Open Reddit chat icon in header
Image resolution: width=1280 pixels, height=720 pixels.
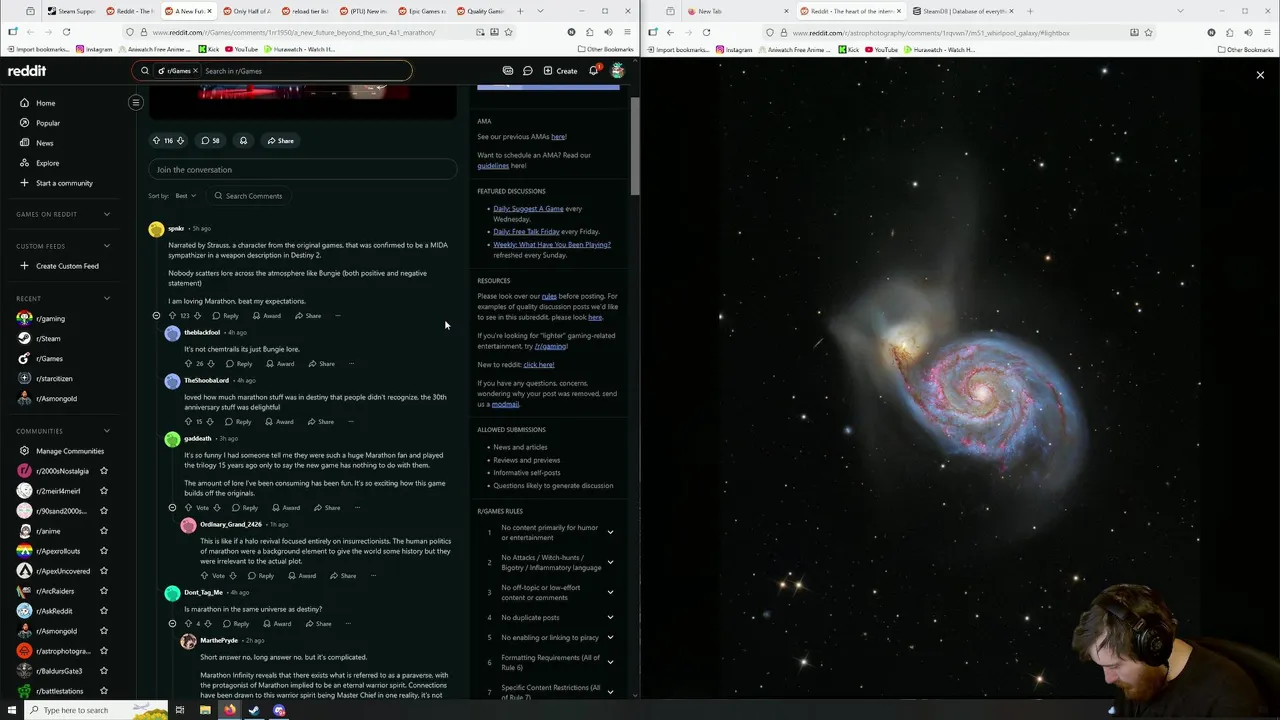pos(527,71)
